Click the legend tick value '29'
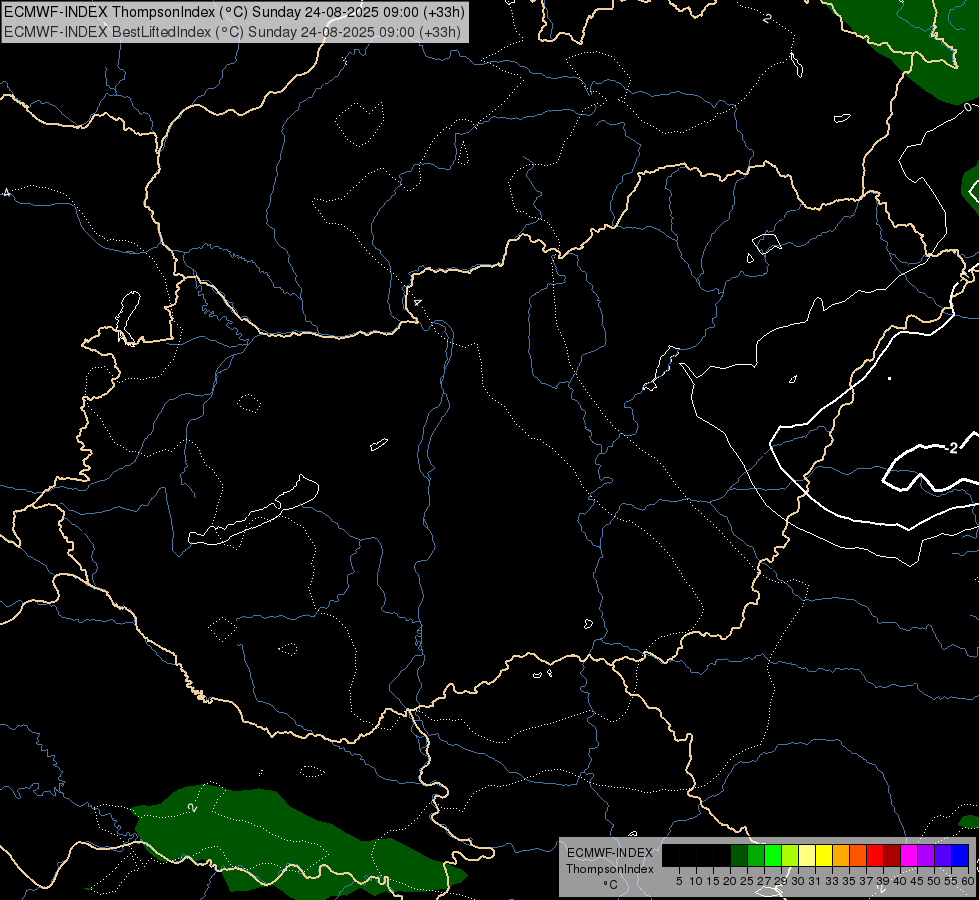The width and height of the screenshot is (979, 900). point(781,881)
